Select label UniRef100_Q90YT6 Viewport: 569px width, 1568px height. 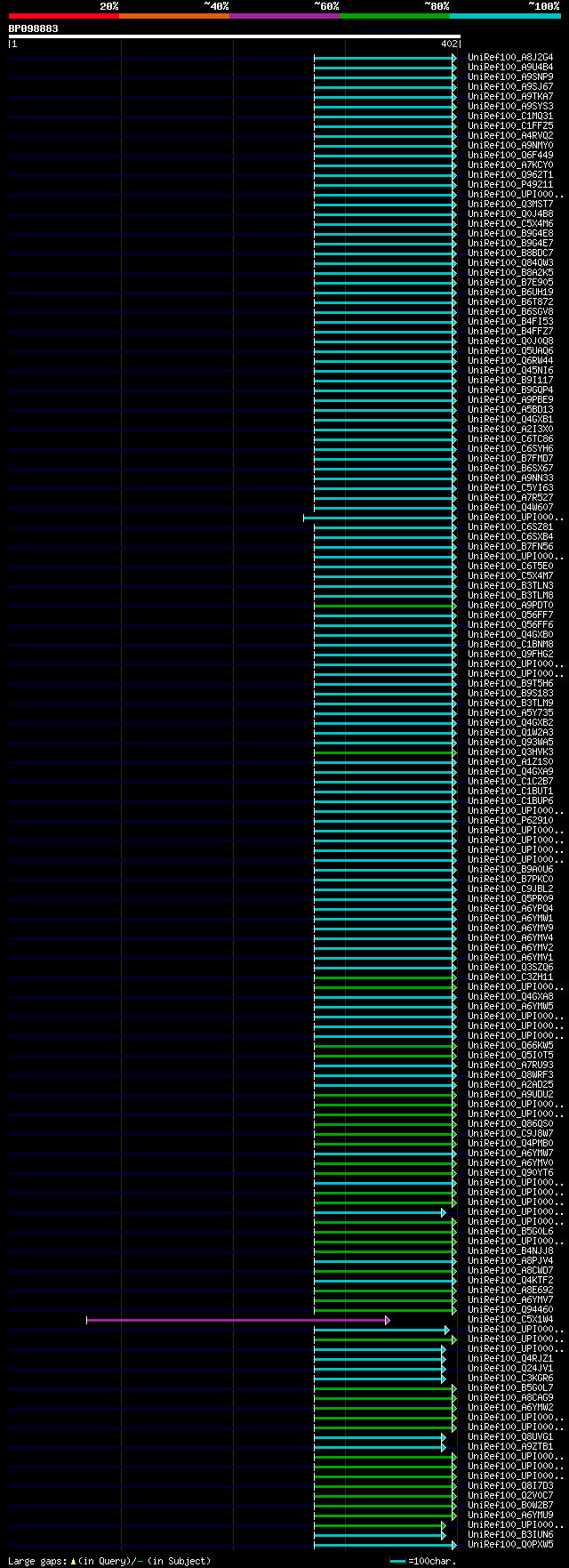pyautogui.click(x=510, y=1173)
